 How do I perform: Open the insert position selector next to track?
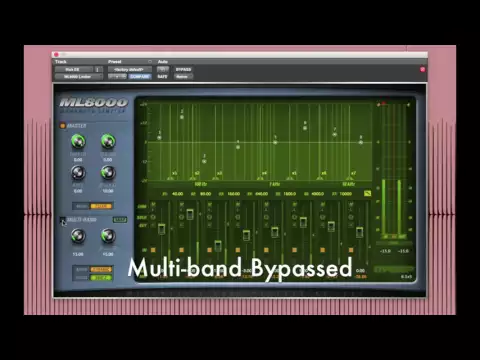point(98,69)
